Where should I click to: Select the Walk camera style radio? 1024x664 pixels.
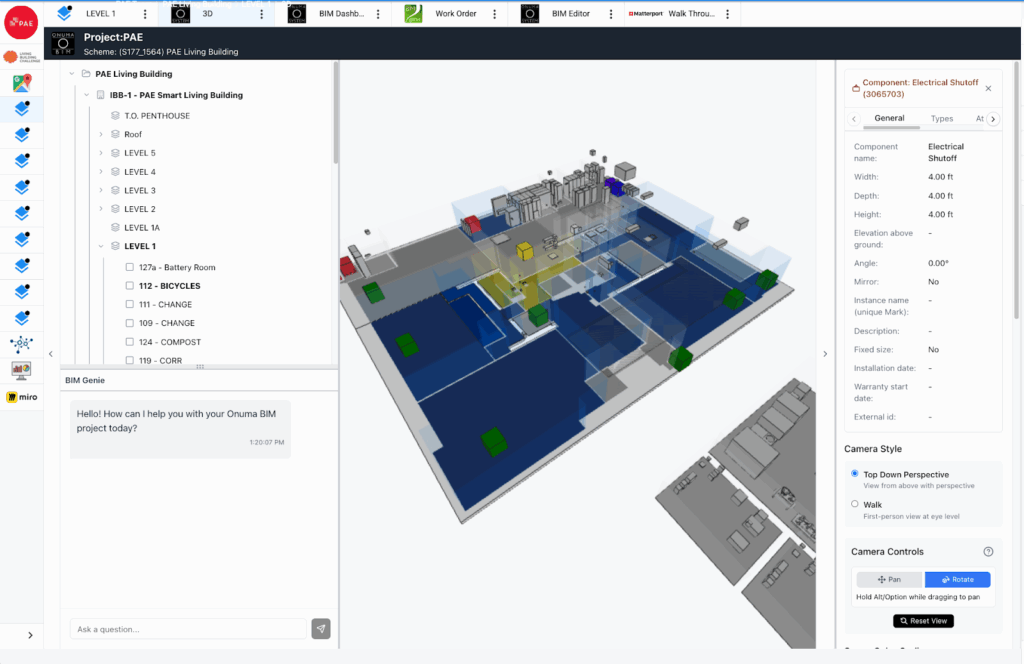click(854, 504)
